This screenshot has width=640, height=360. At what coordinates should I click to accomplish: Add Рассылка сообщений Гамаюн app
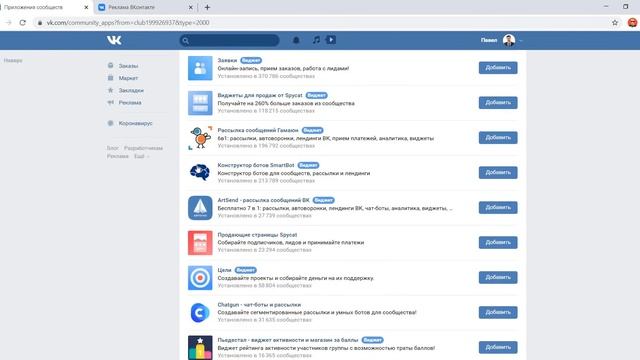[498, 138]
